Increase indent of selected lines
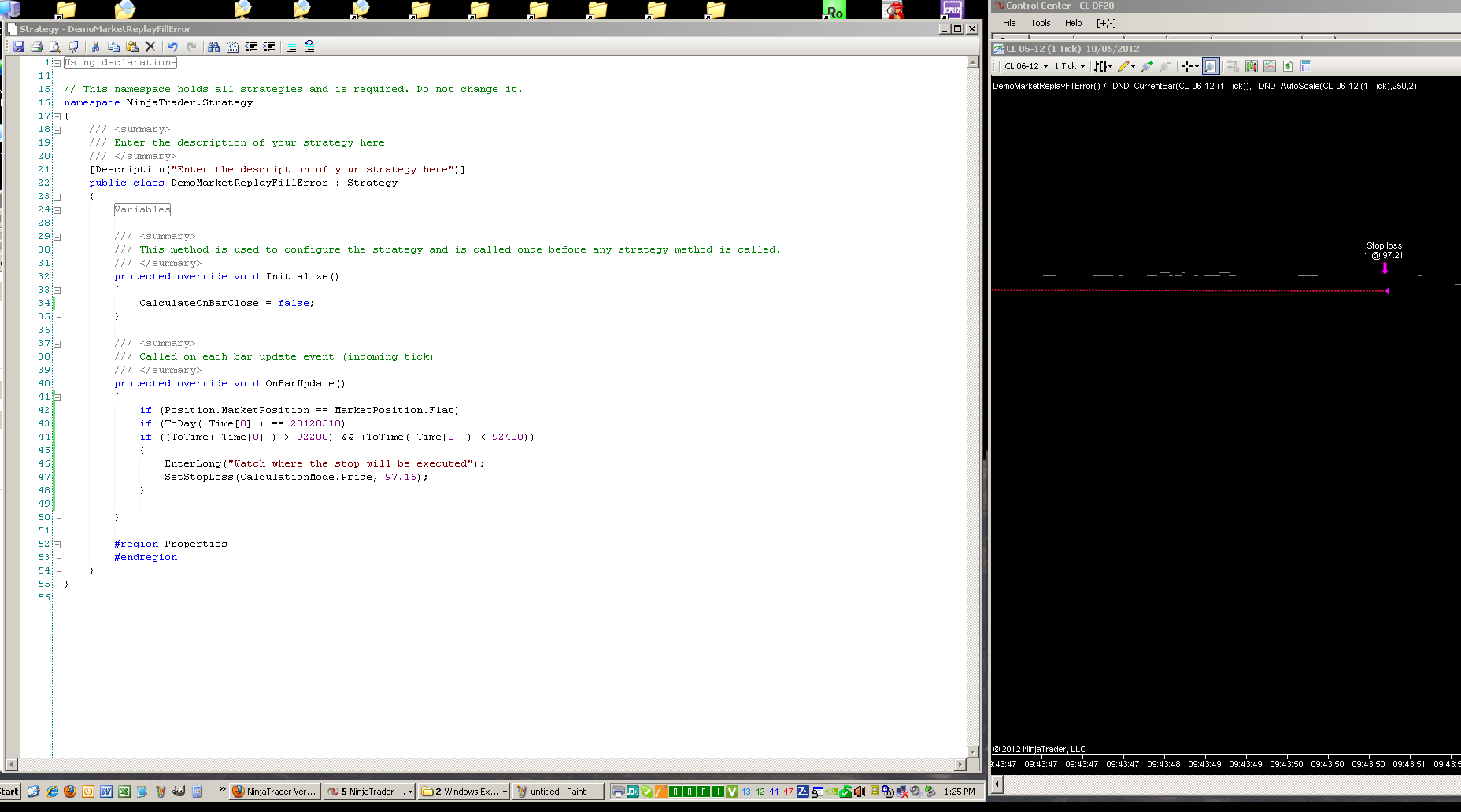Image resolution: width=1461 pixels, height=812 pixels. click(x=268, y=47)
